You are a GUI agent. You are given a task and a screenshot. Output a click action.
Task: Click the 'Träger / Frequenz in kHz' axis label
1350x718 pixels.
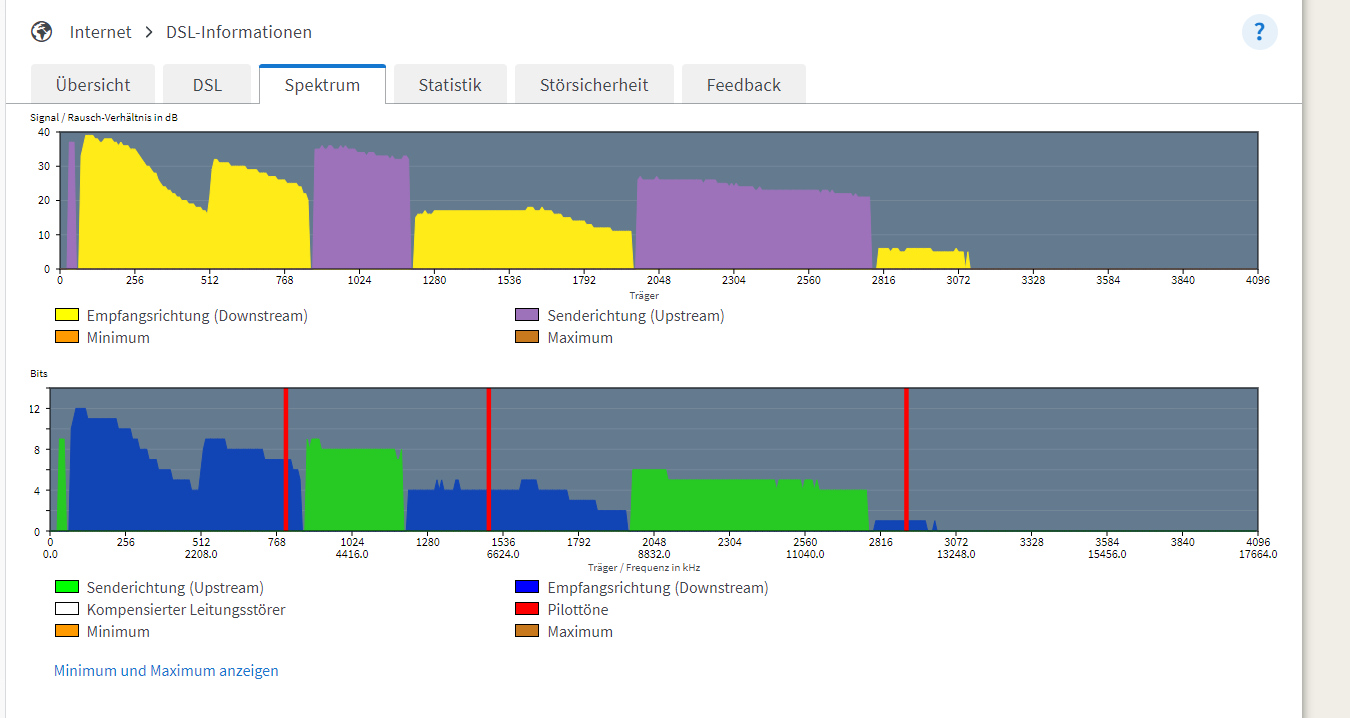coord(644,567)
